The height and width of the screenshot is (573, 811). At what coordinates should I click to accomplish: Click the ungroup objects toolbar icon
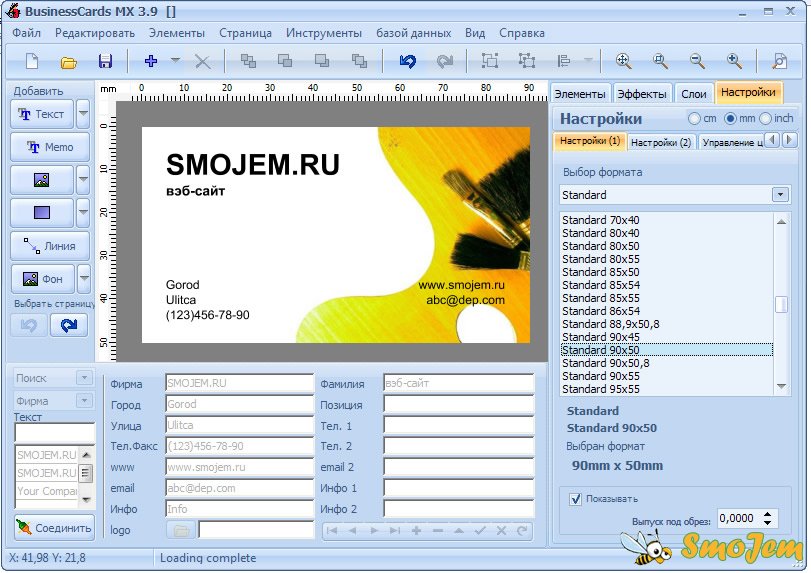[527, 61]
